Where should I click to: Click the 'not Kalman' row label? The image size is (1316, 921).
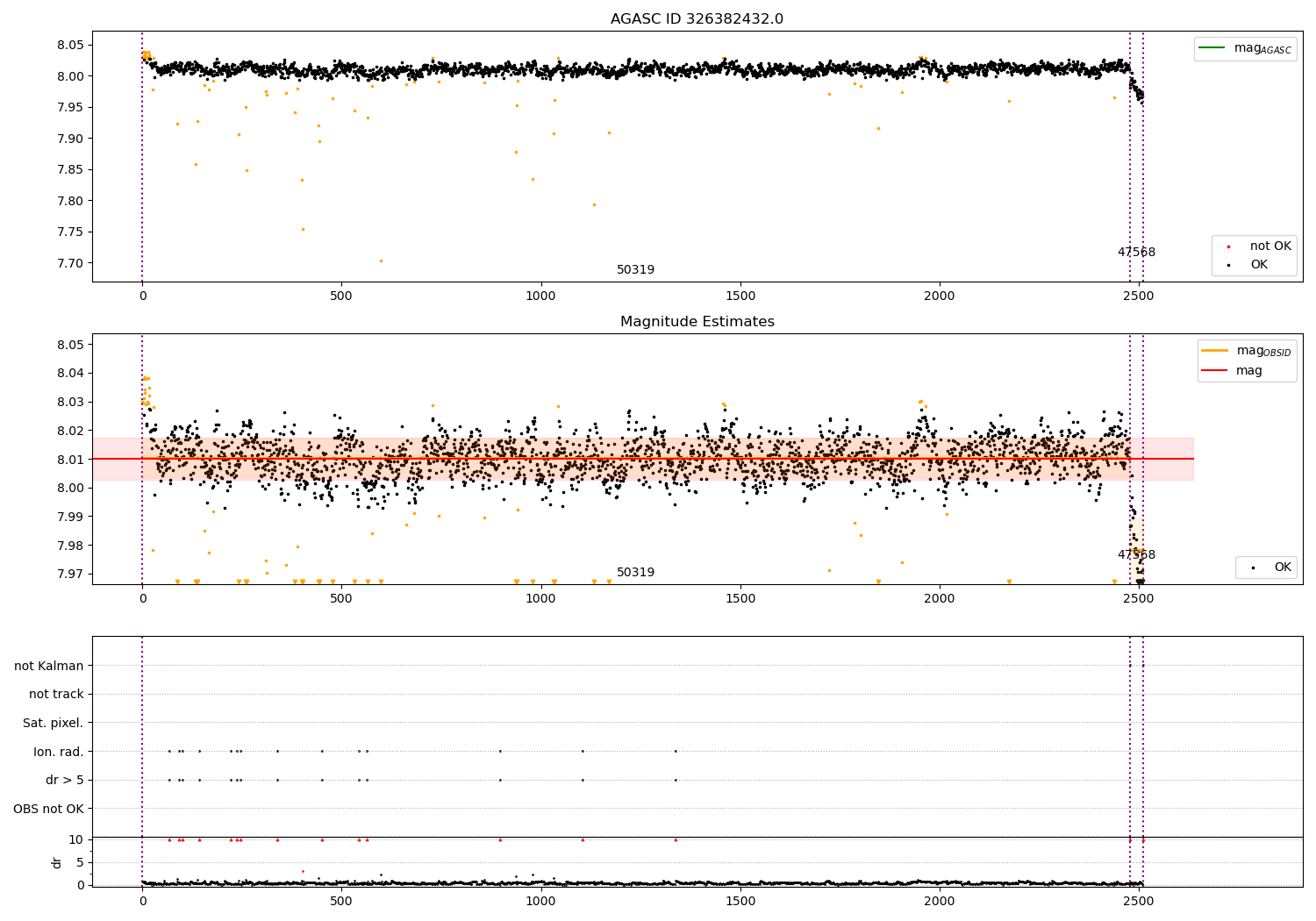pyautogui.click(x=49, y=666)
